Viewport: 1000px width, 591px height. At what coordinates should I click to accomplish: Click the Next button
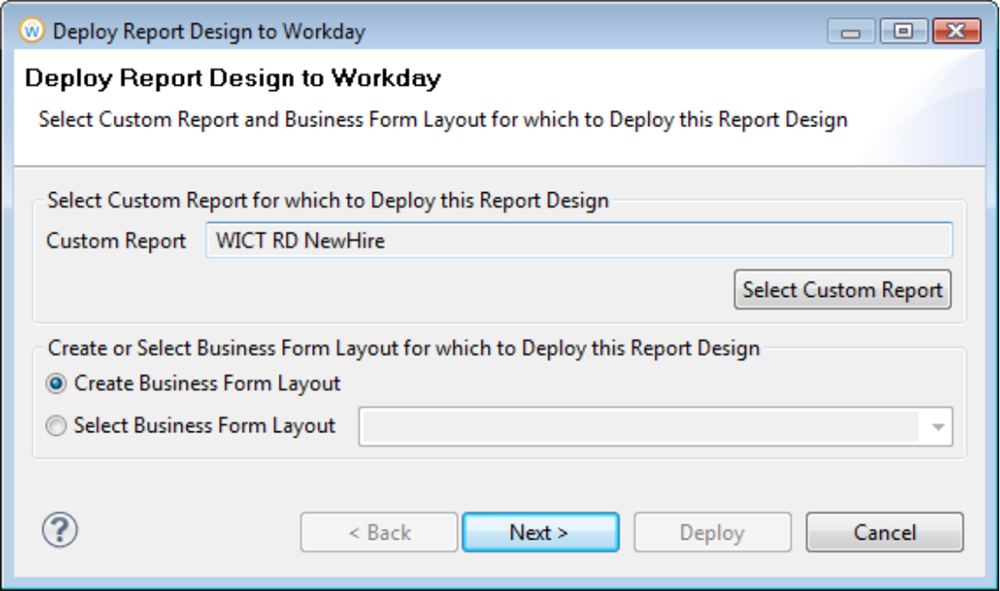[540, 532]
